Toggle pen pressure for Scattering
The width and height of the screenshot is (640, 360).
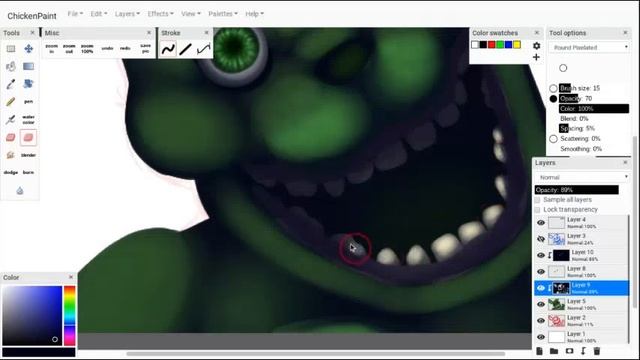click(553, 139)
